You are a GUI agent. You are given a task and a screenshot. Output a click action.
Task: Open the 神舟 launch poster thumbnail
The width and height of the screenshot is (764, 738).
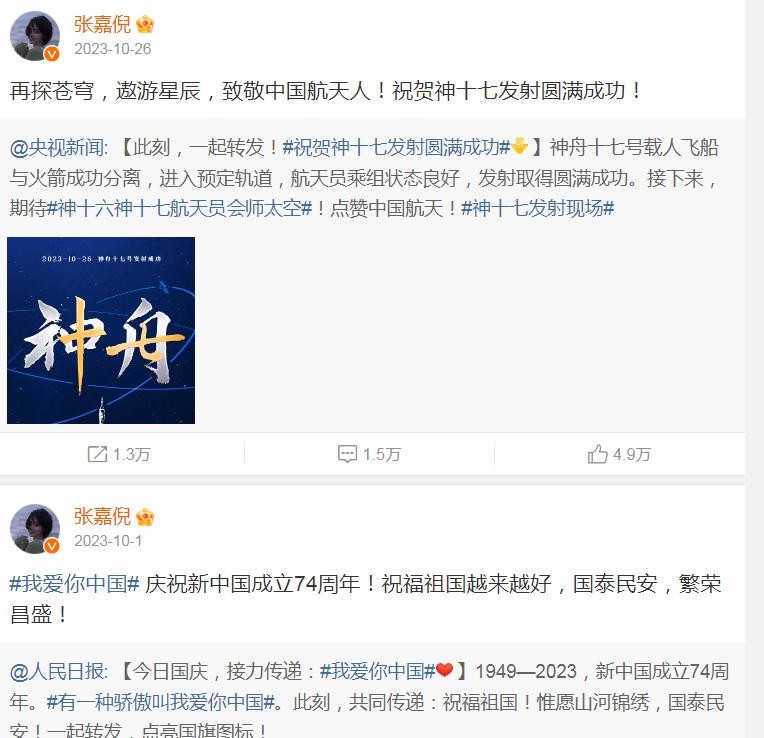pyautogui.click(x=101, y=330)
